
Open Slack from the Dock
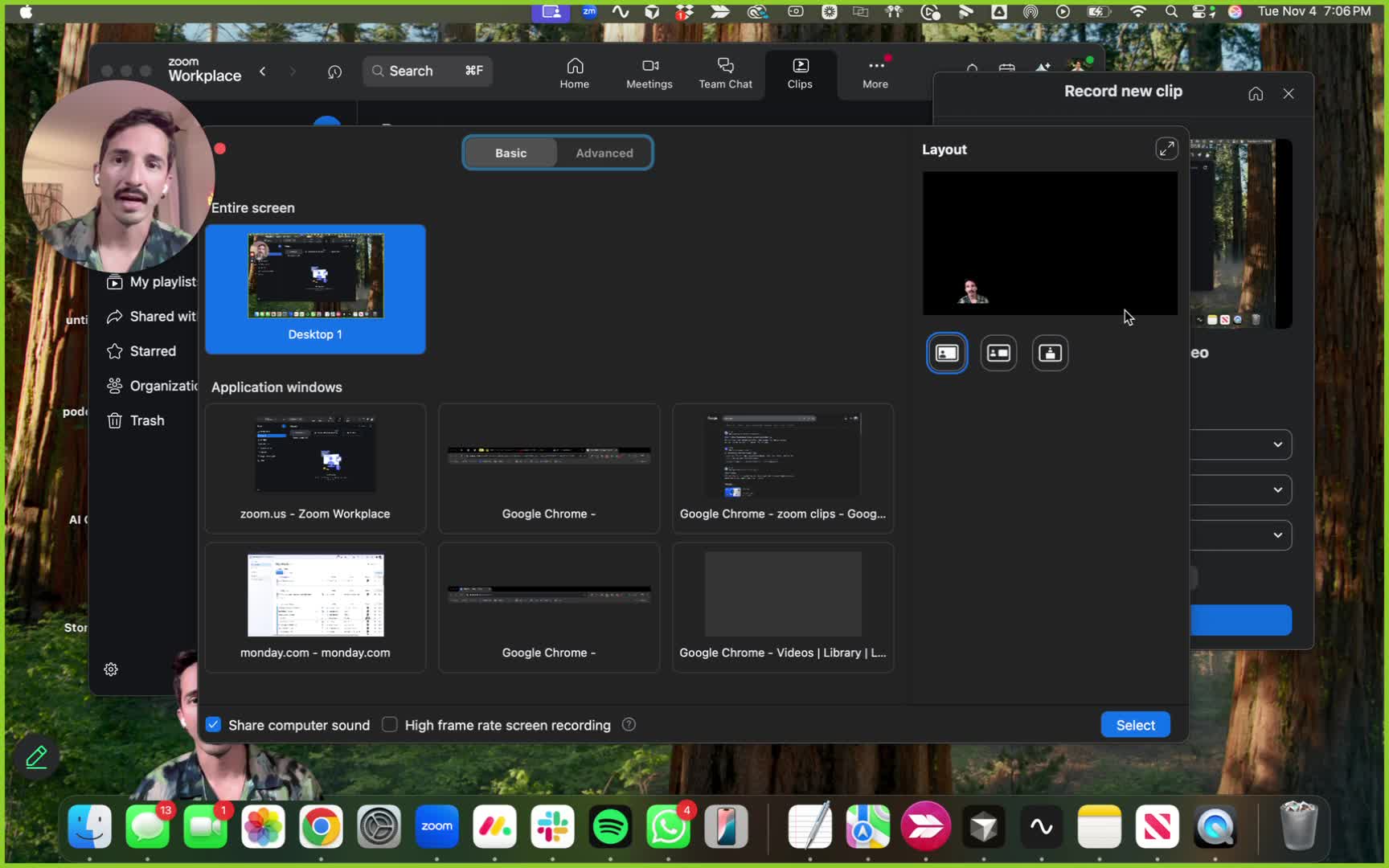(552, 826)
